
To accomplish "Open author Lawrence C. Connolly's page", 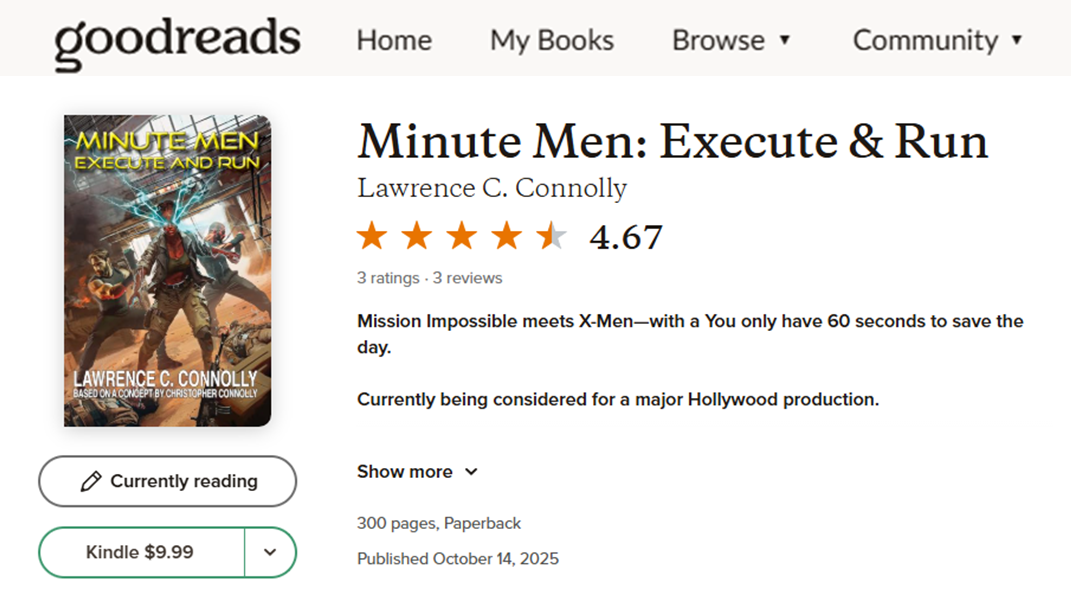I will pyautogui.click(x=492, y=188).
